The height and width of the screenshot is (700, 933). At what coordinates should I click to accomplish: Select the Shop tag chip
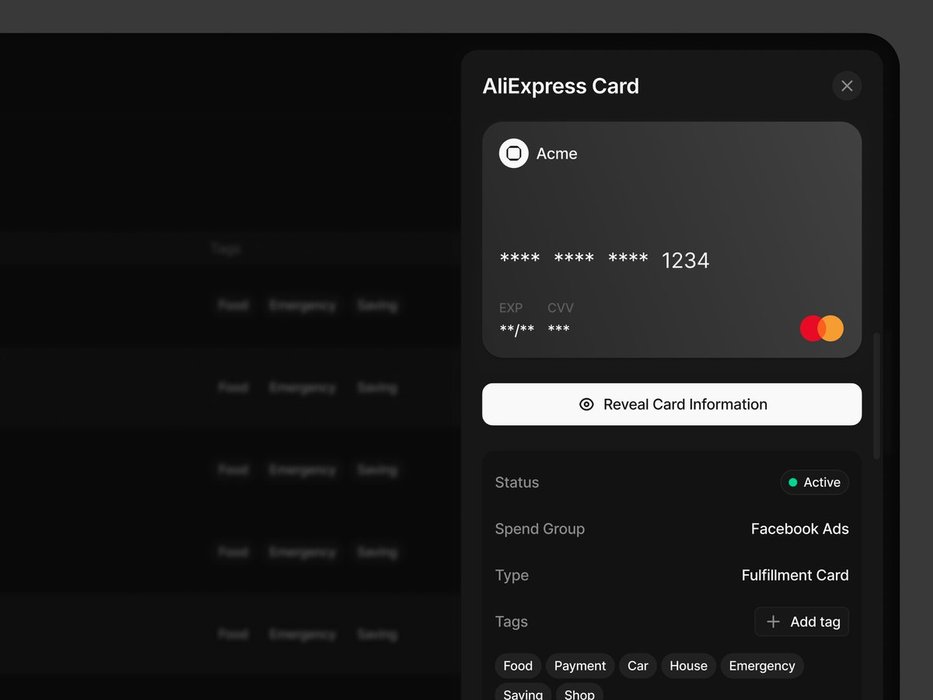579,693
